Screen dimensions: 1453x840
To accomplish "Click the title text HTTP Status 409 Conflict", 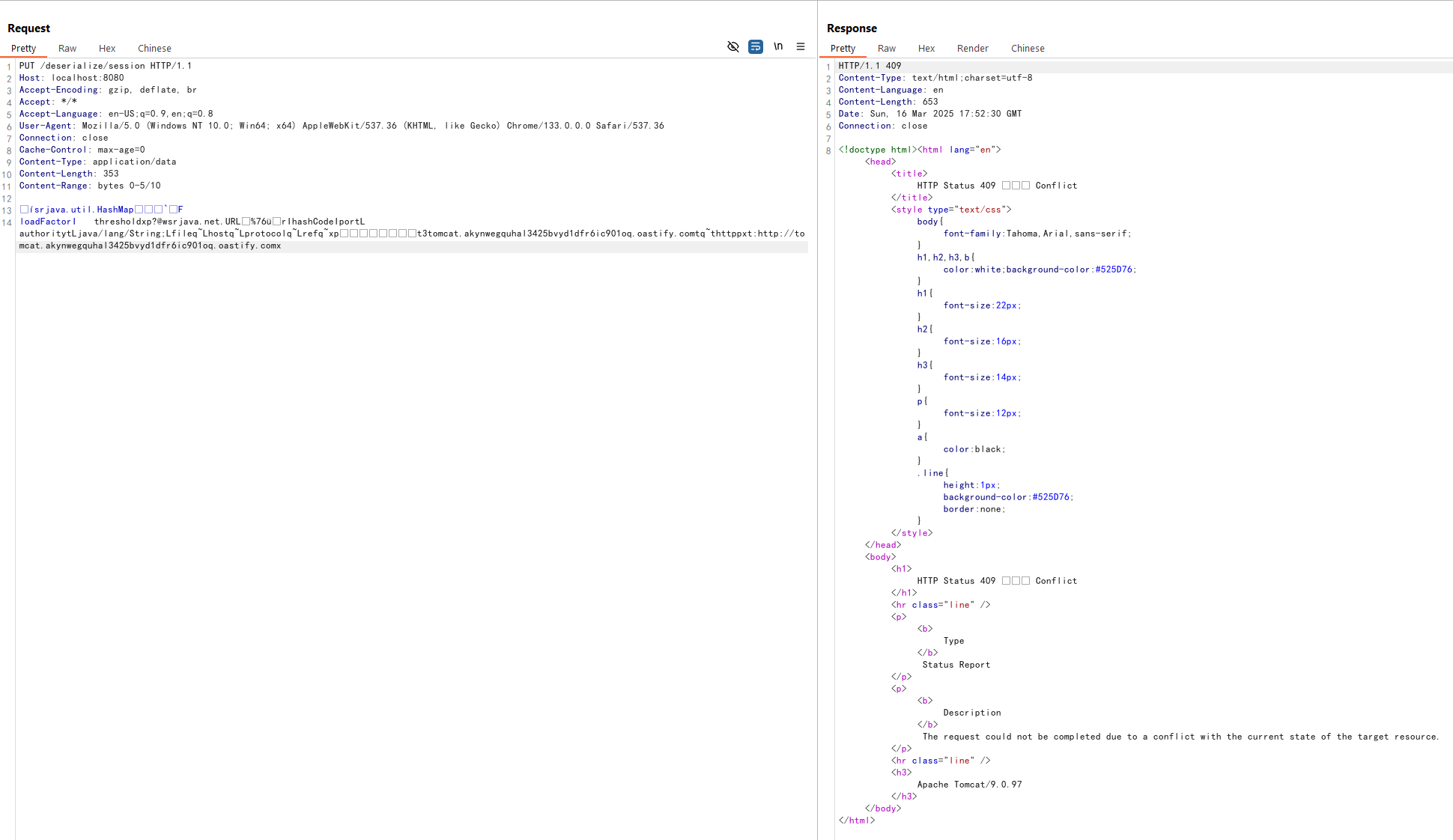I will tap(997, 186).
